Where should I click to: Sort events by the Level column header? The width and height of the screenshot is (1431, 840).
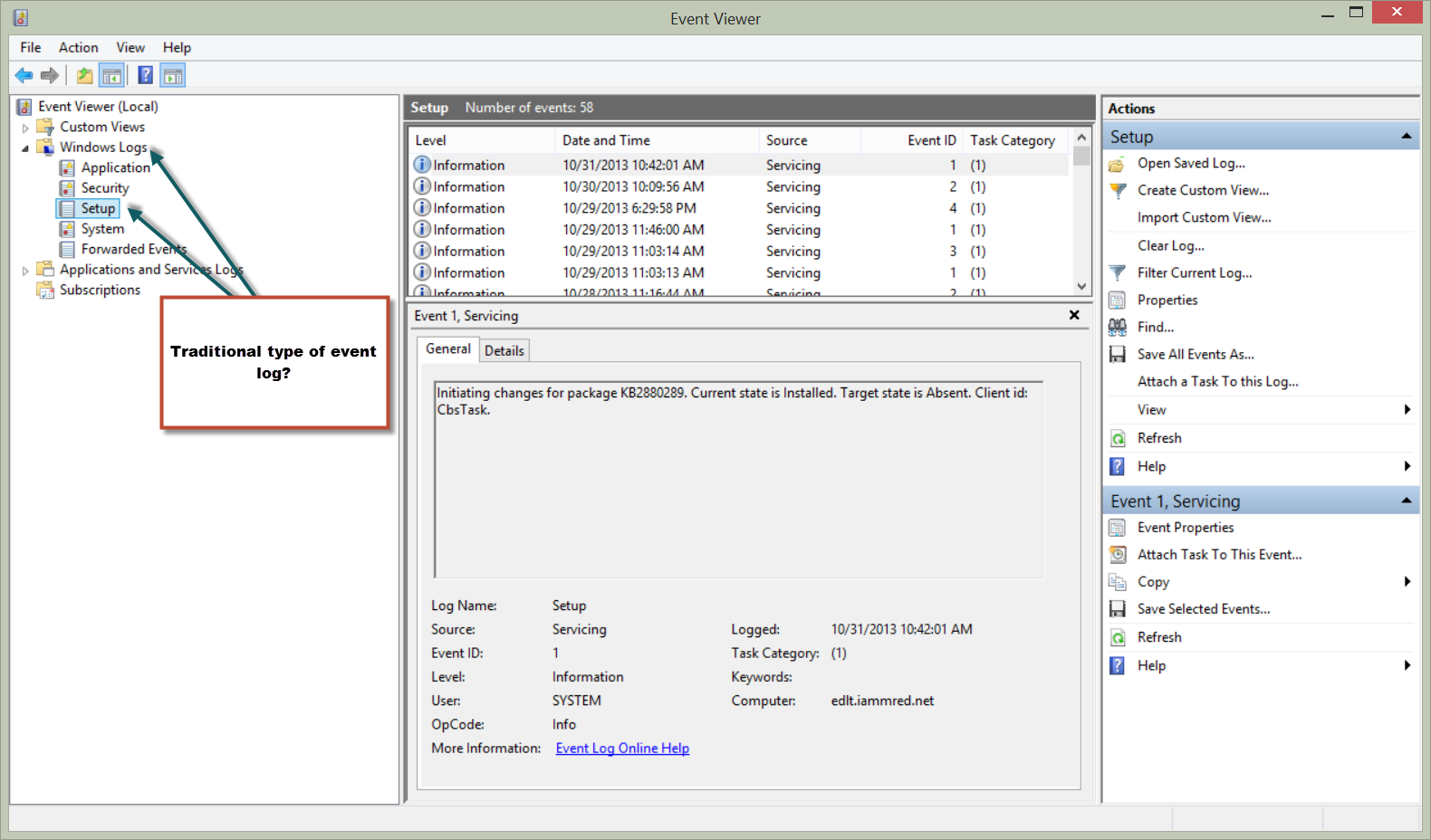tap(482, 140)
